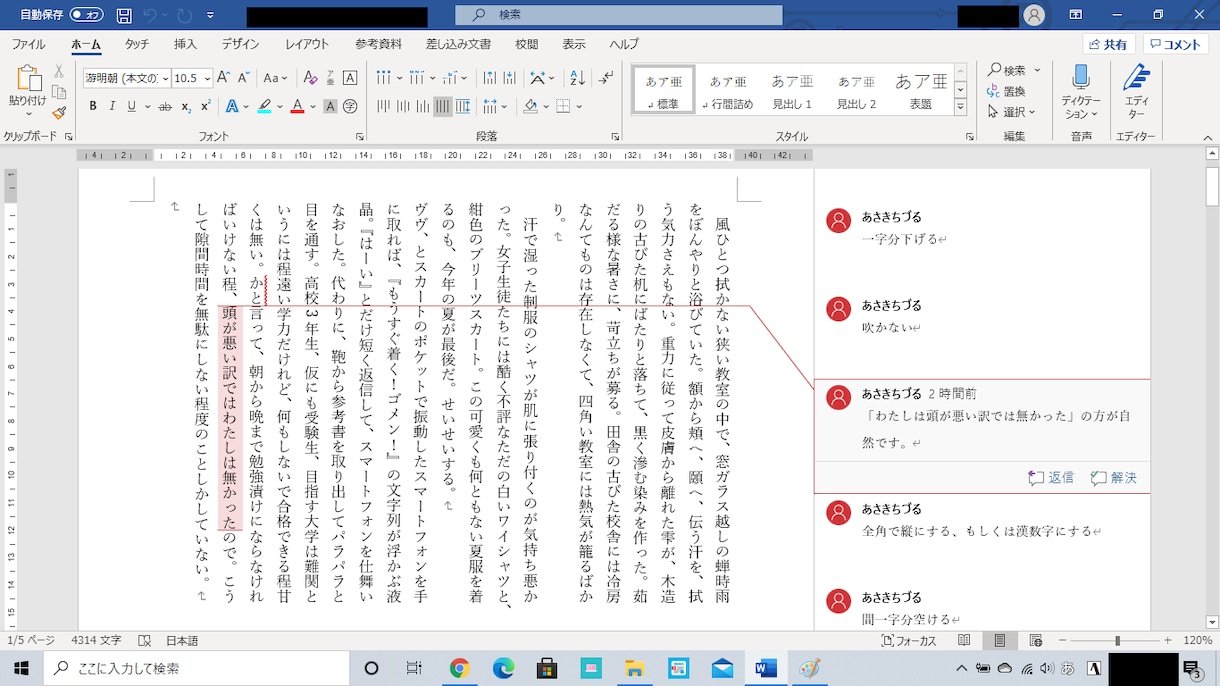Open the ribbon display options icon
The height and width of the screenshot is (686, 1220).
[1076, 15]
